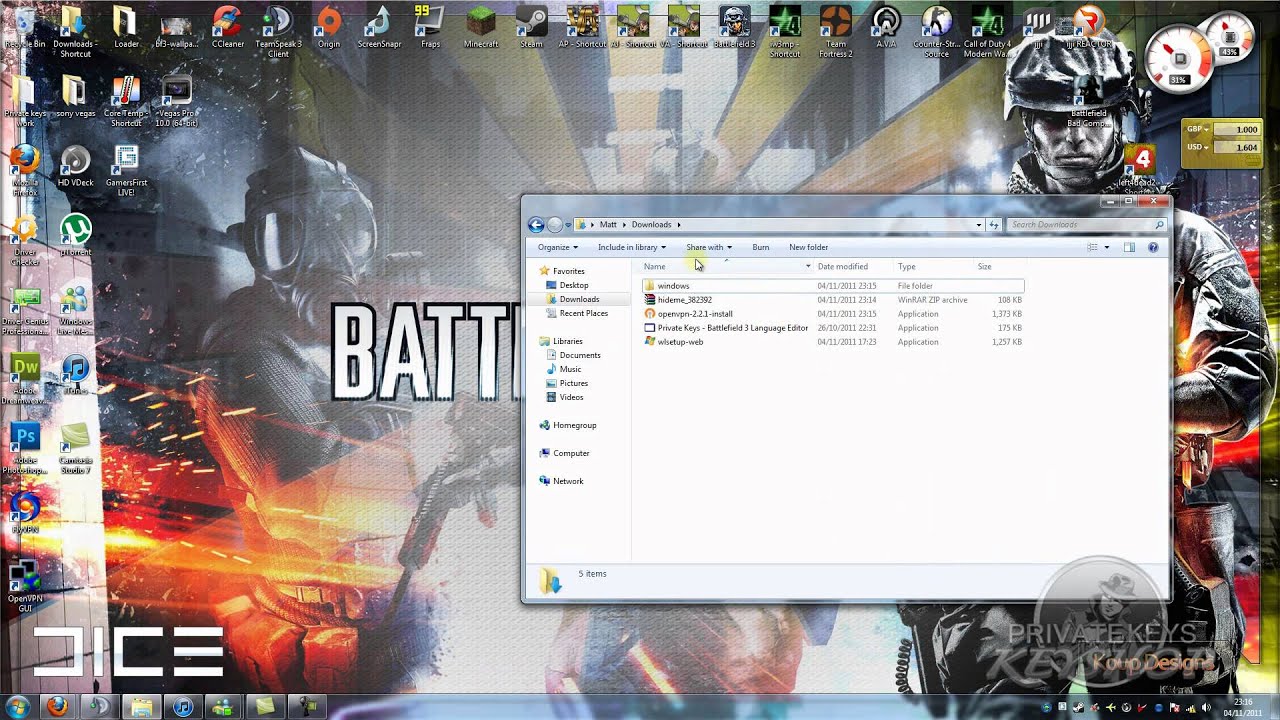Click the Driver Checker desktop icon
This screenshot has height=720, width=1280.
point(25,240)
